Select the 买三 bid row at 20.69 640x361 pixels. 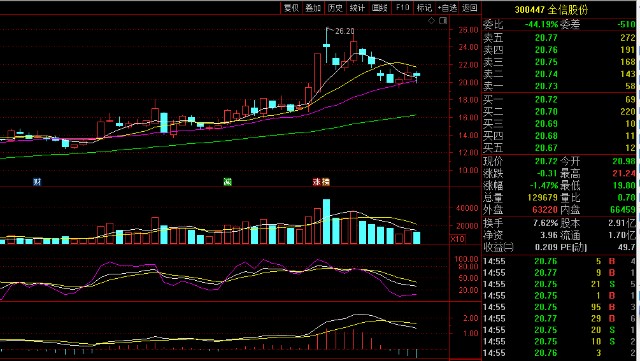click(x=559, y=124)
